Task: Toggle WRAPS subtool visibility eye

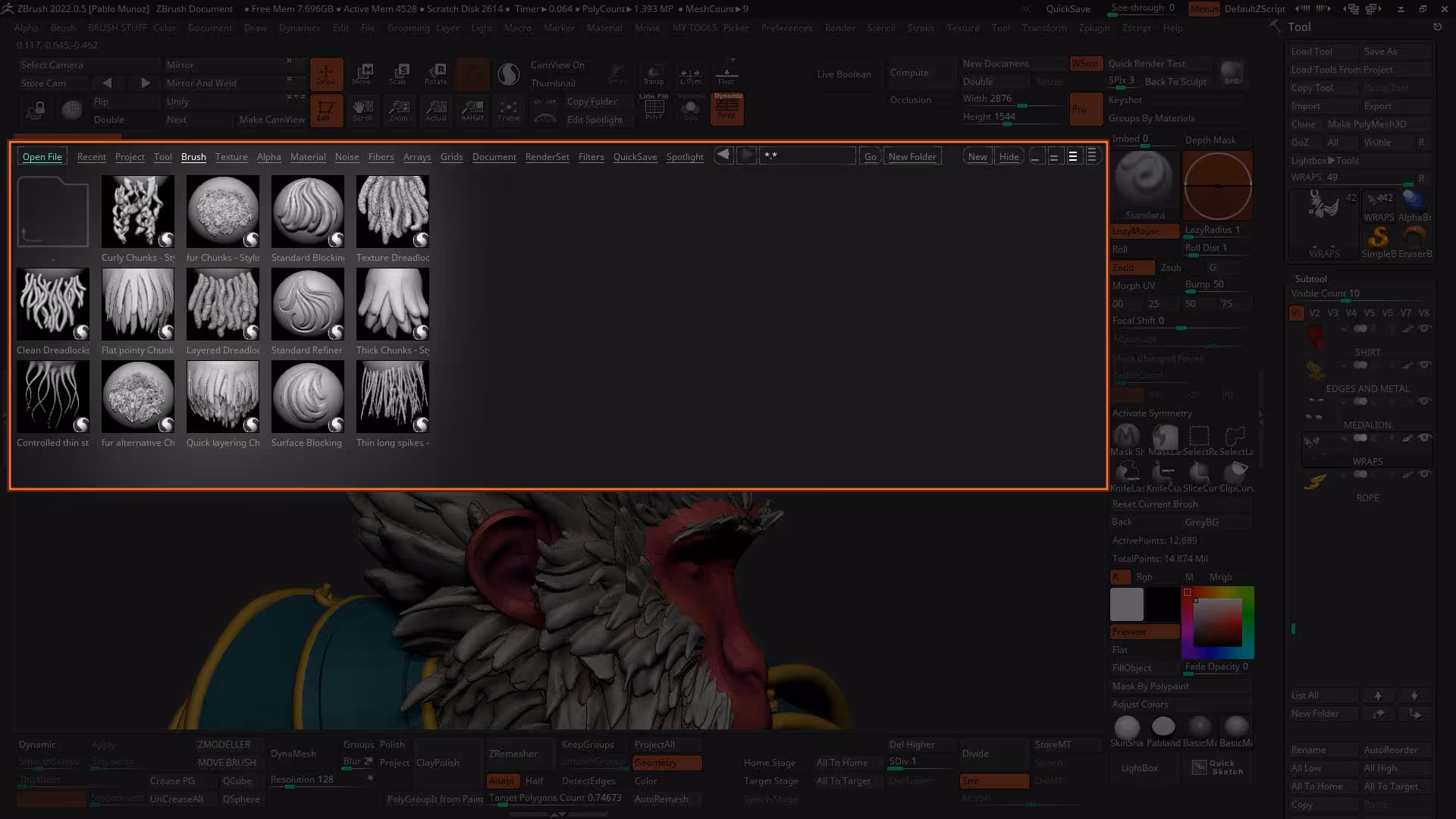Action: 1425,438
